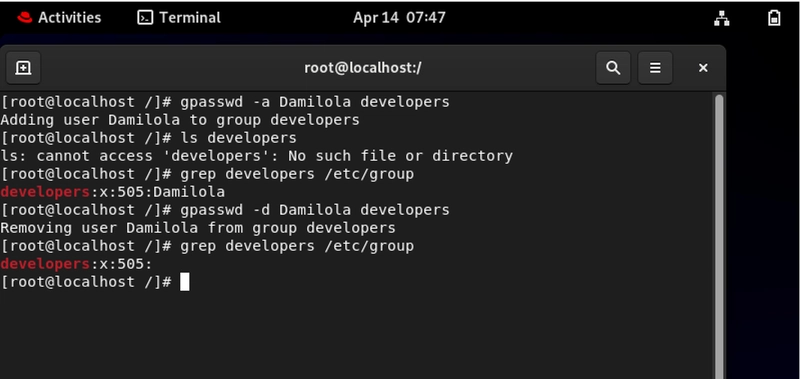The image size is (800, 379).
Task: Open a new terminal tab
Action: (x=23, y=68)
